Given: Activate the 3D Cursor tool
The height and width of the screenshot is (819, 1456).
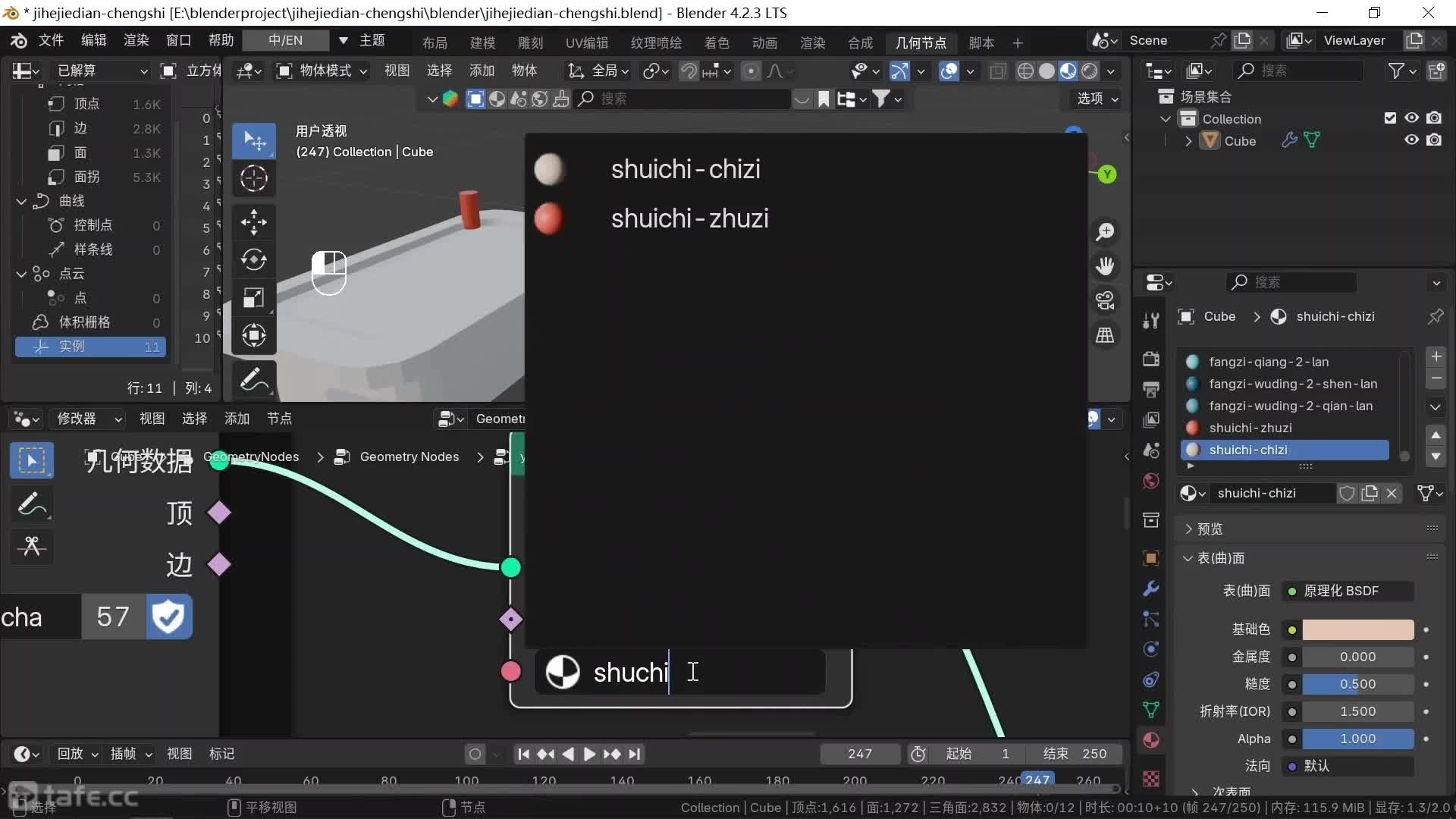Looking at the screenshot, I should coord(253,179).
